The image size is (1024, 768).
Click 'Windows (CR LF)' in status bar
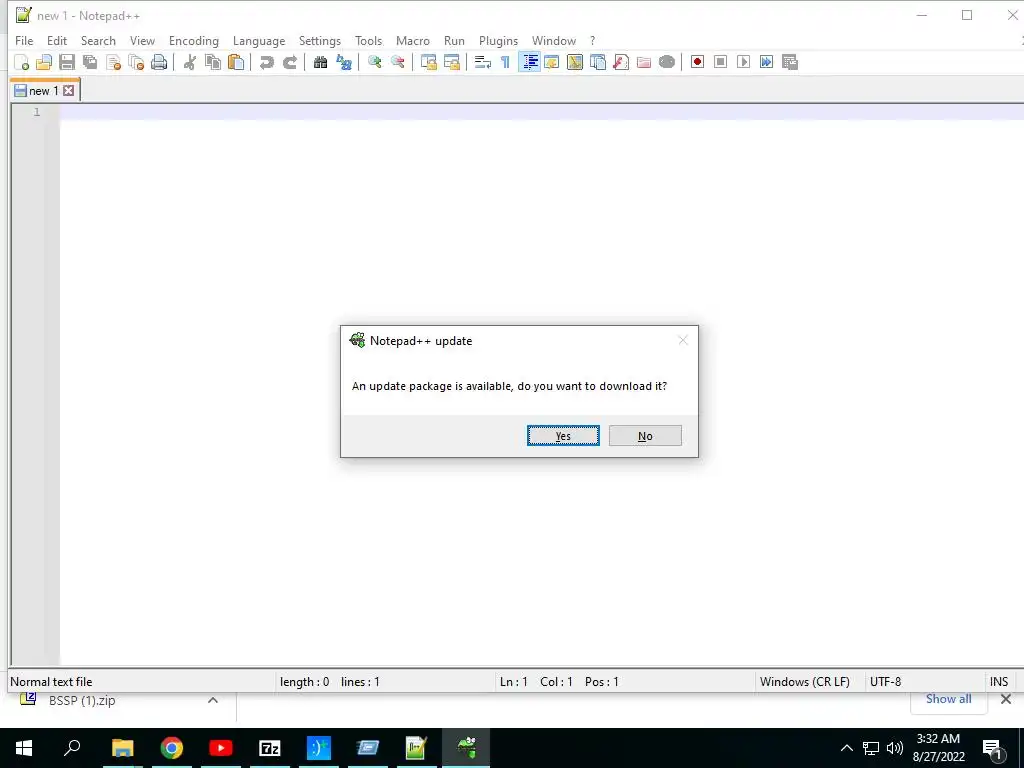pos(805,682)
